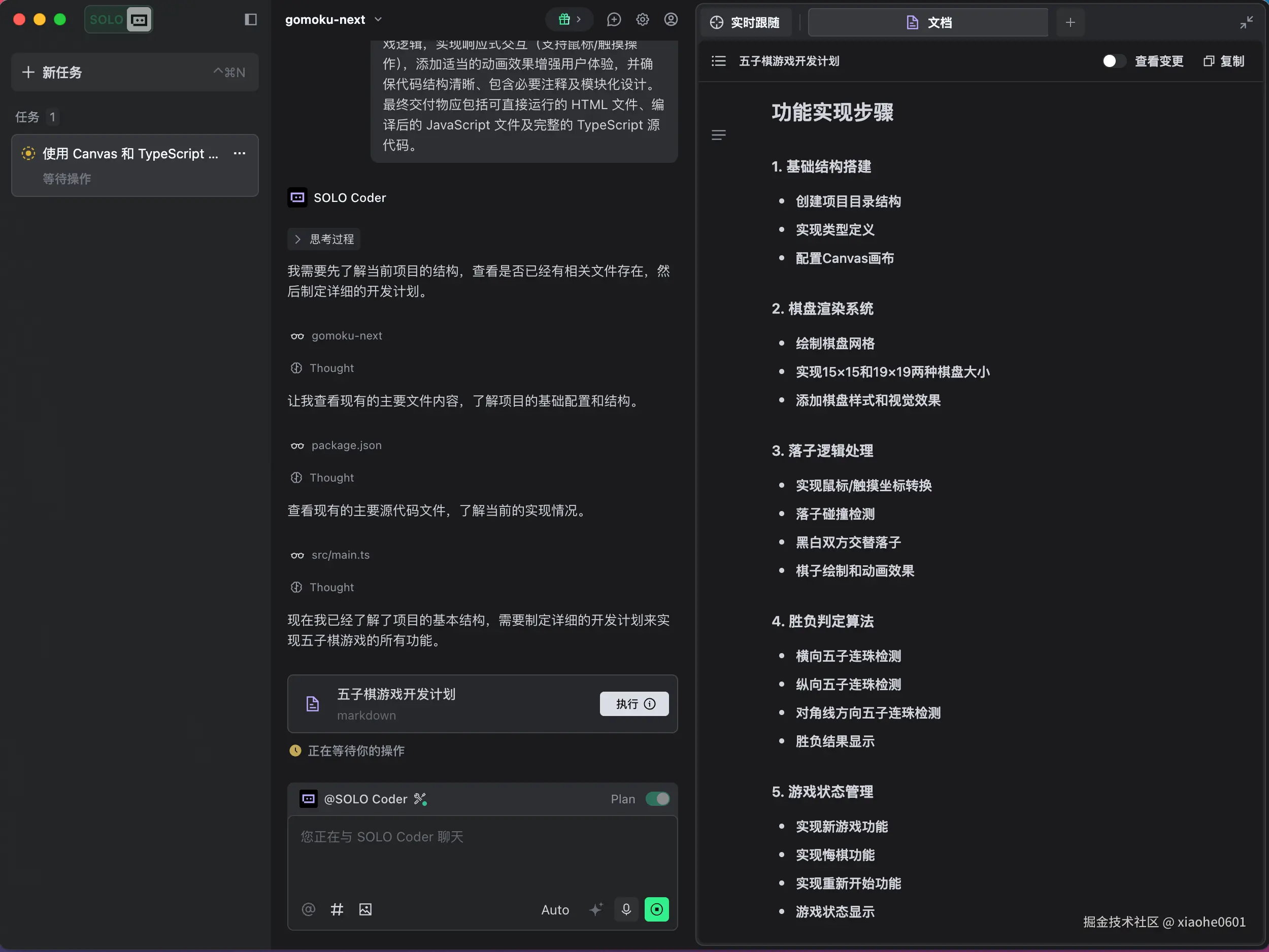Click the 复制 copy button
1269x952 pixels.
click(x=1224, y=61)
